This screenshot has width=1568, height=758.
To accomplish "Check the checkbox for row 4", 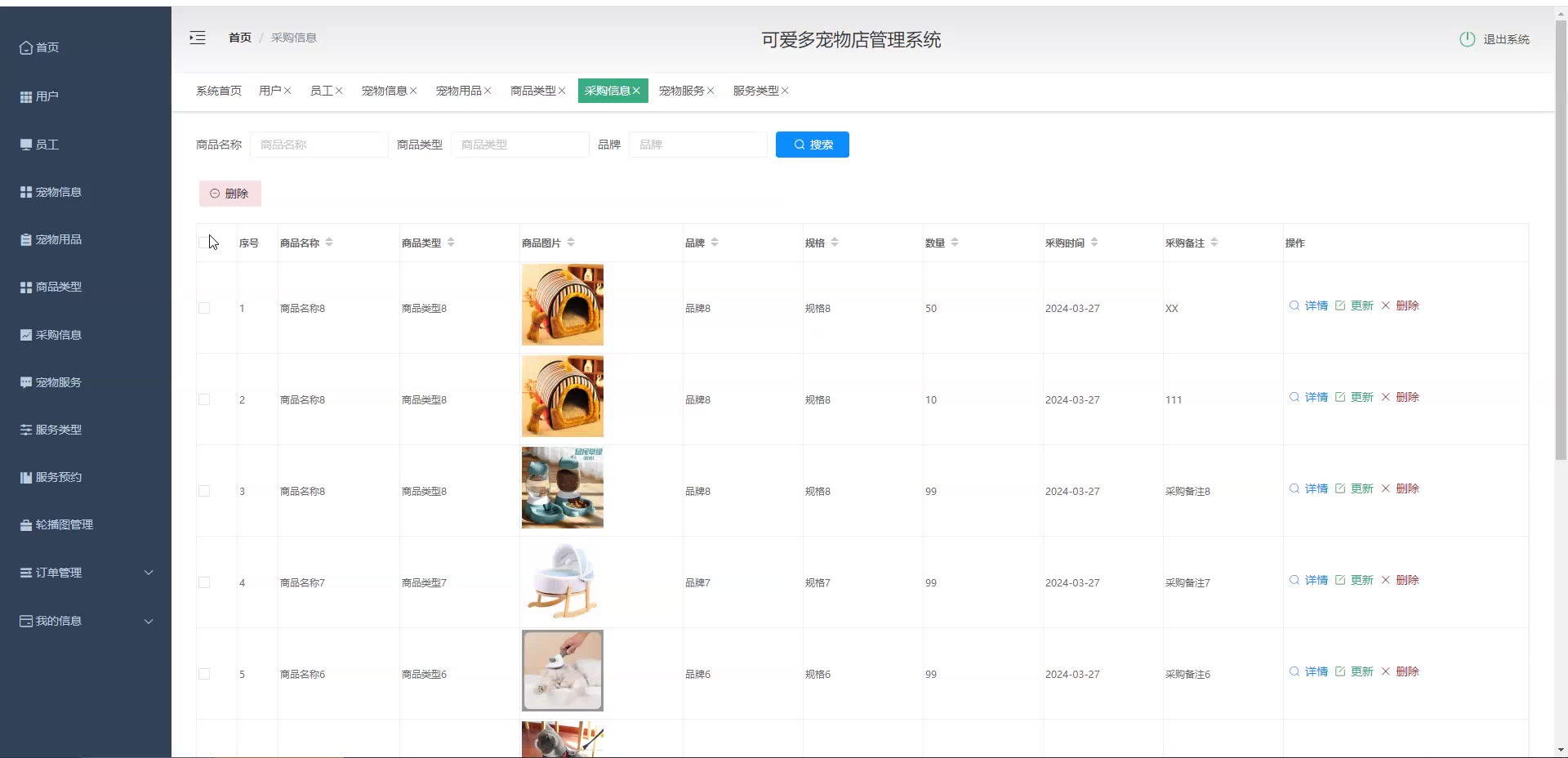I will 204,582.
